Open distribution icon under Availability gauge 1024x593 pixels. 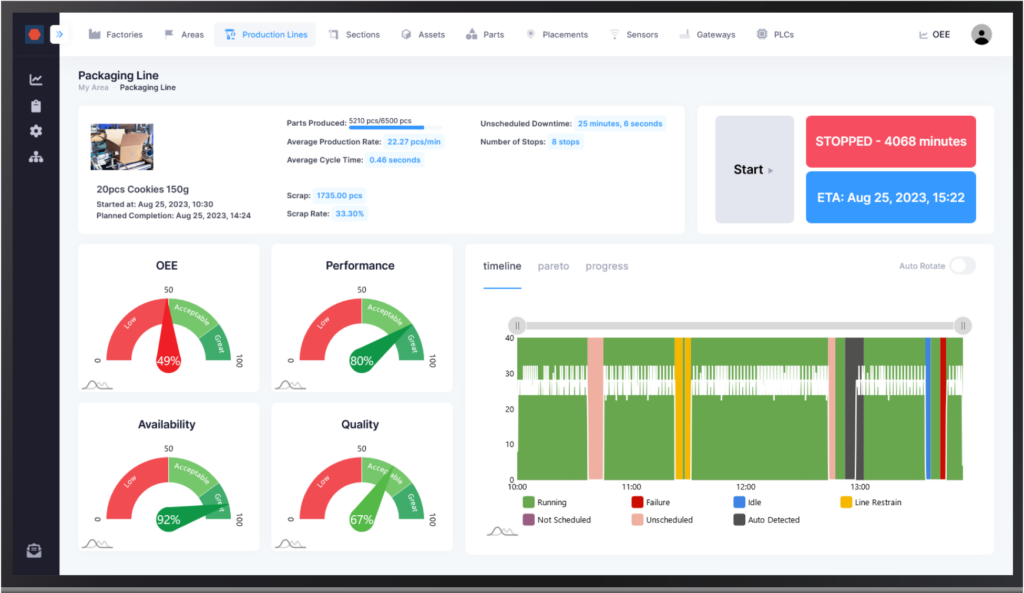tap(97, 544)
